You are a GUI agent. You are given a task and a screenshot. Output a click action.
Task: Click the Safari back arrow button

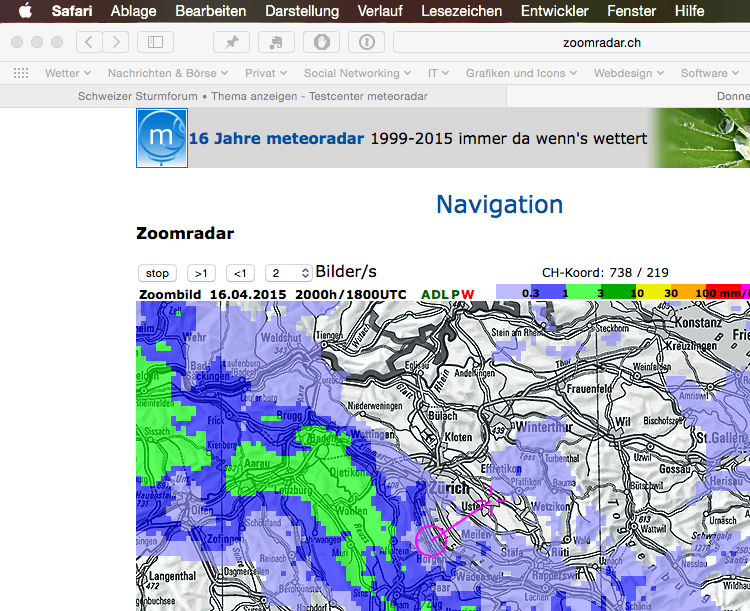(90, 42)
